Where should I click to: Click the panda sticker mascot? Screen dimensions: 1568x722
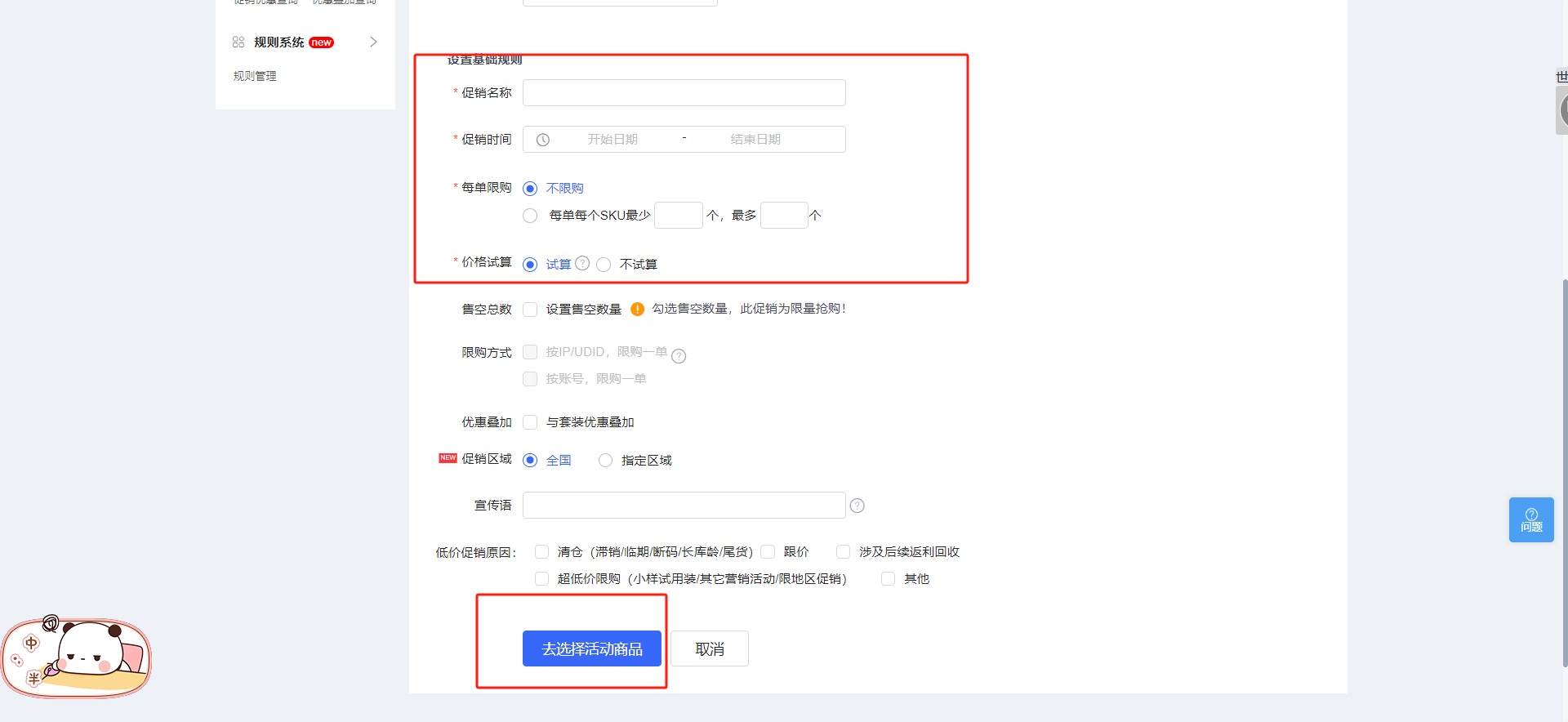(78, 657)
